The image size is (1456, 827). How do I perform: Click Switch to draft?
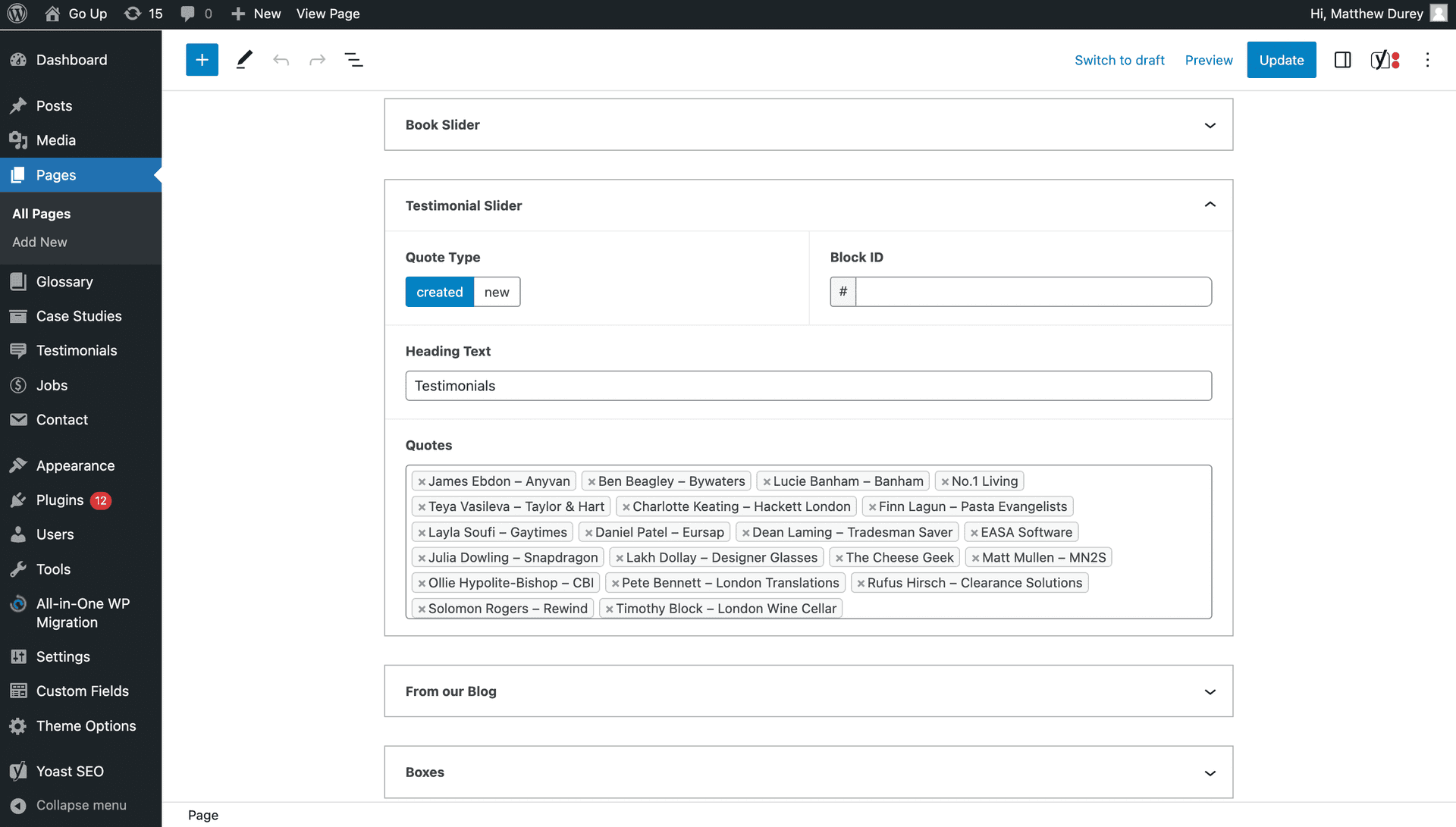tap(1119, 60)
